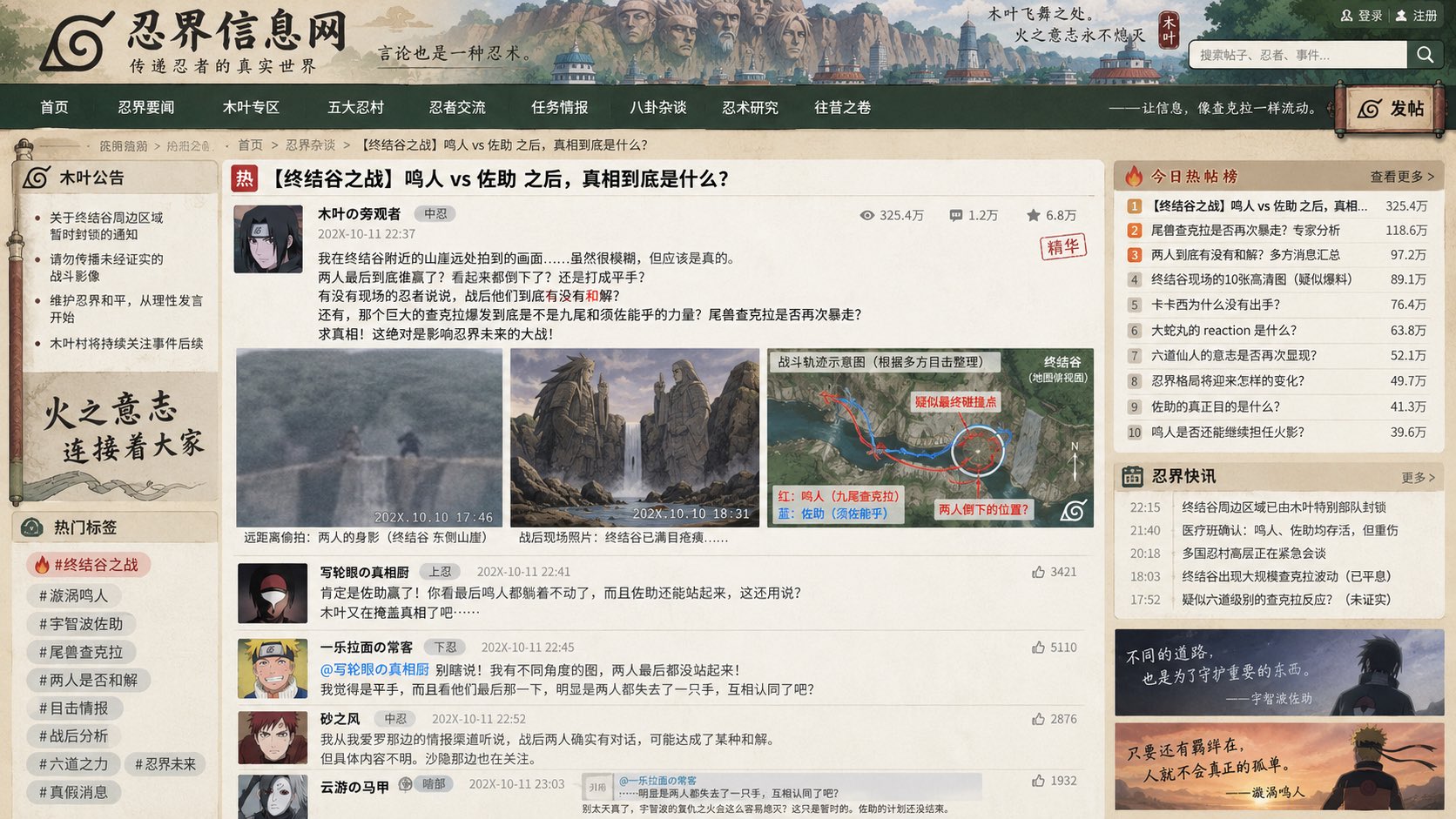Screen dimensions: 1456x819
Task: Click the 火之意志 calligraphy banner
Action: (119, 435)
